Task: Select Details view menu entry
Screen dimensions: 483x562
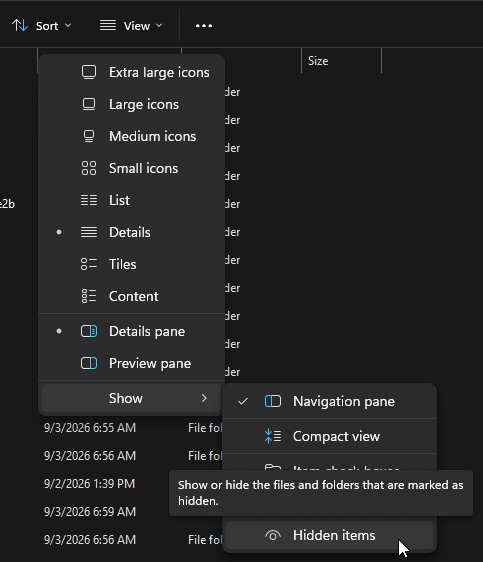Action: 131,232
